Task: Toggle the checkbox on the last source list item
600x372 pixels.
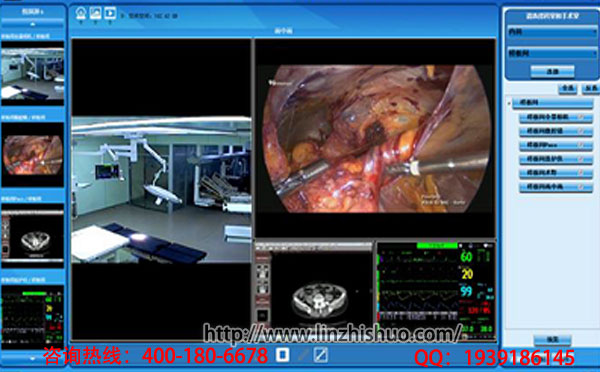Action: [581, 186]
